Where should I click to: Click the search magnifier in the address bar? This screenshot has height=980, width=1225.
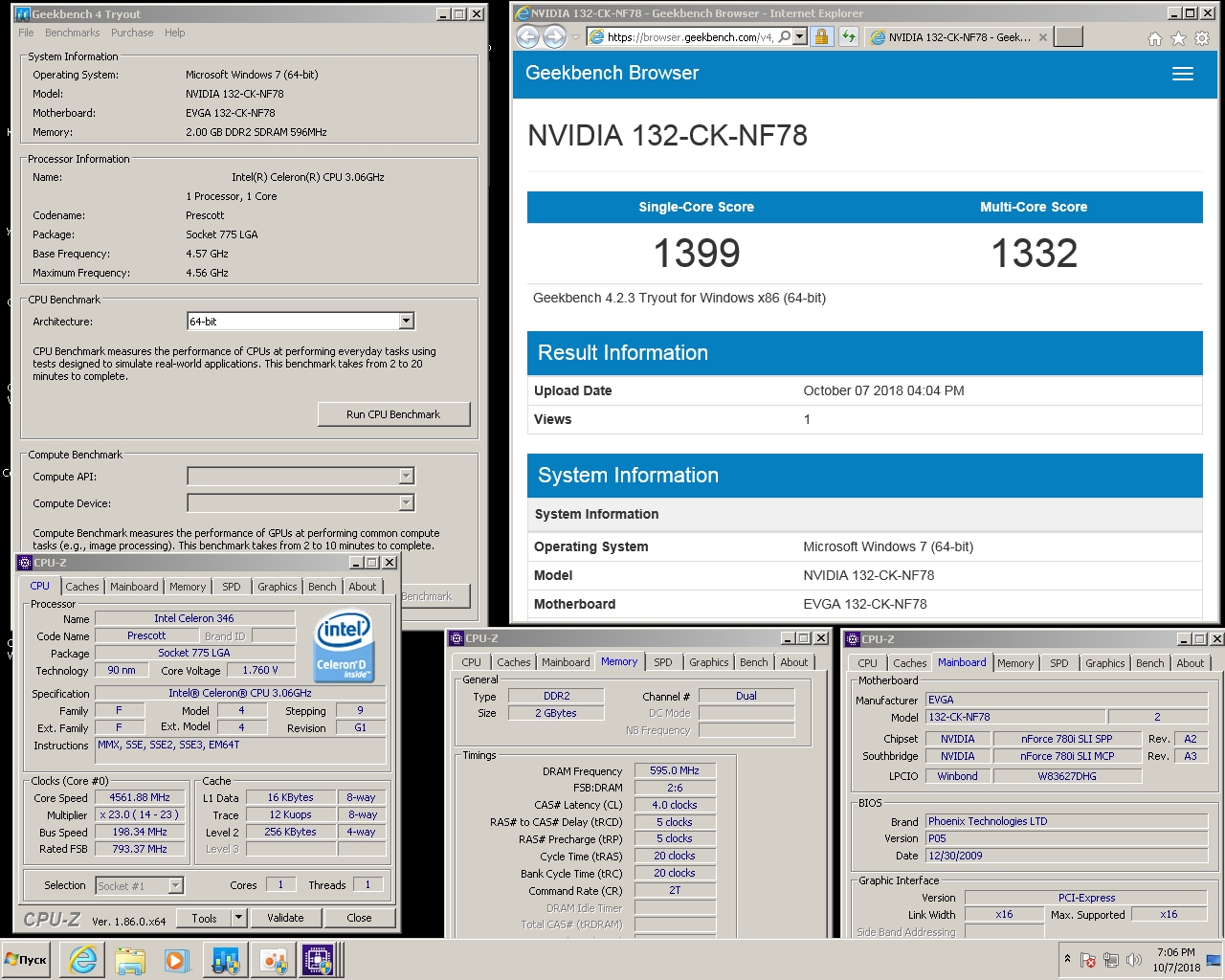point(785,36)
